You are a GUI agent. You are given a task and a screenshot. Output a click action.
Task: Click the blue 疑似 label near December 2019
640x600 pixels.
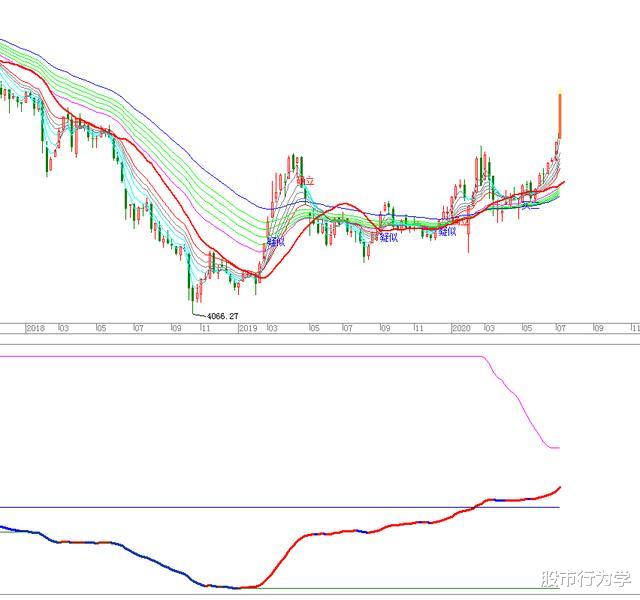447,232
